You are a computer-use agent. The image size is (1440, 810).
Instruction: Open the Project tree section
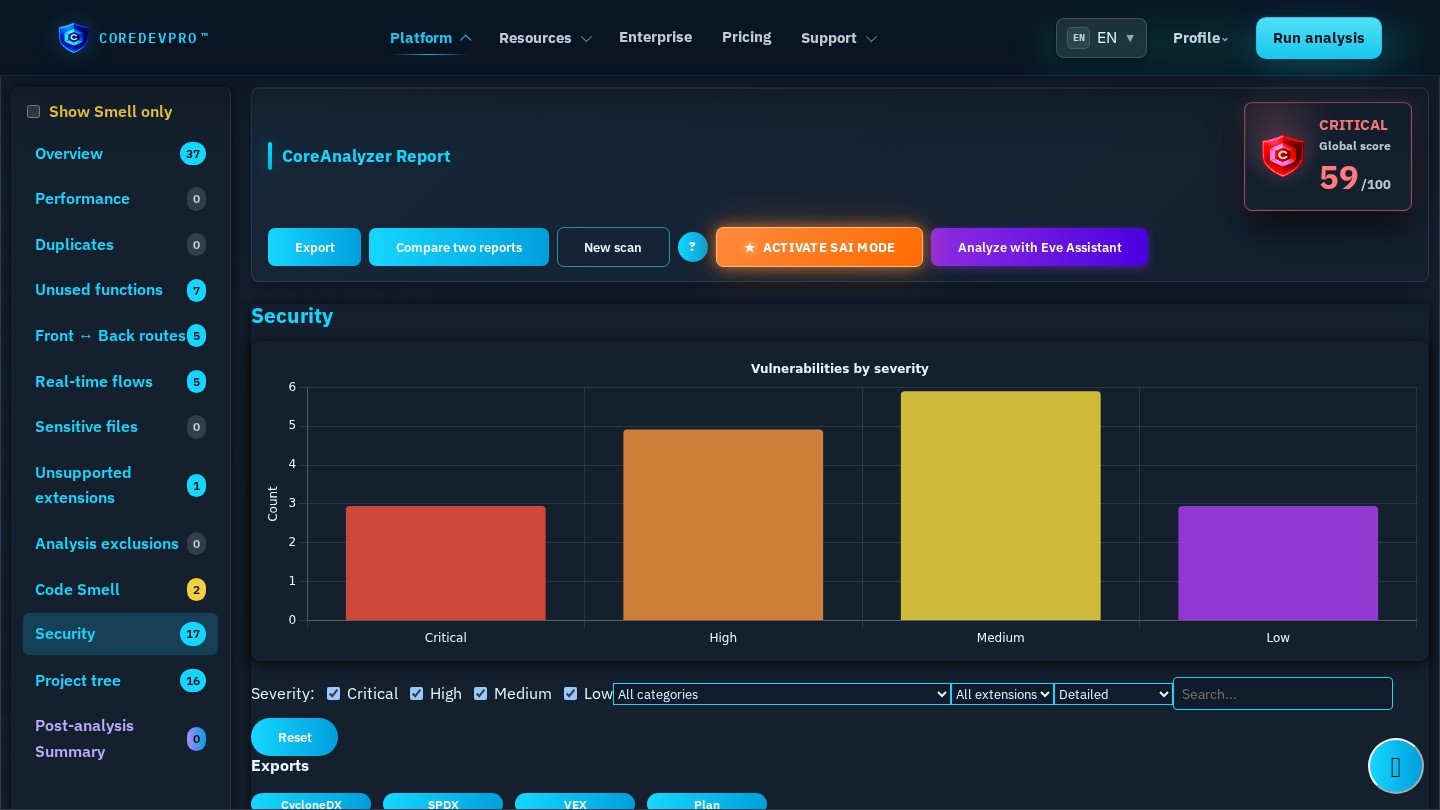click(x=120, y=681)
